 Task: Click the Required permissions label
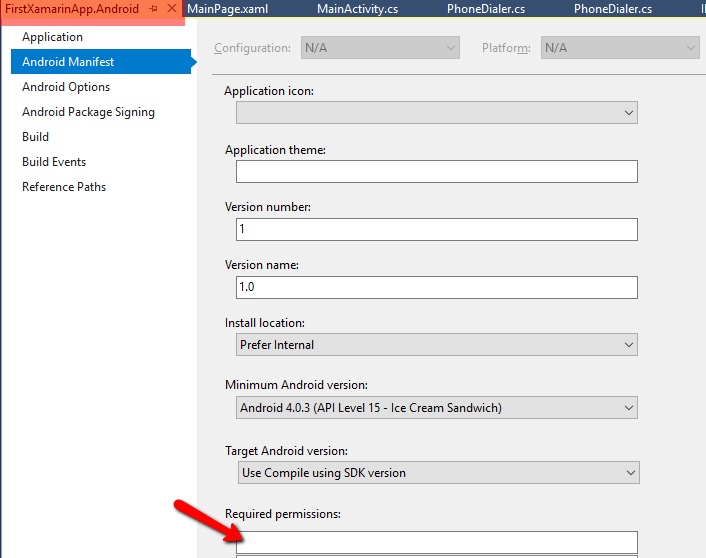(283, 514)
